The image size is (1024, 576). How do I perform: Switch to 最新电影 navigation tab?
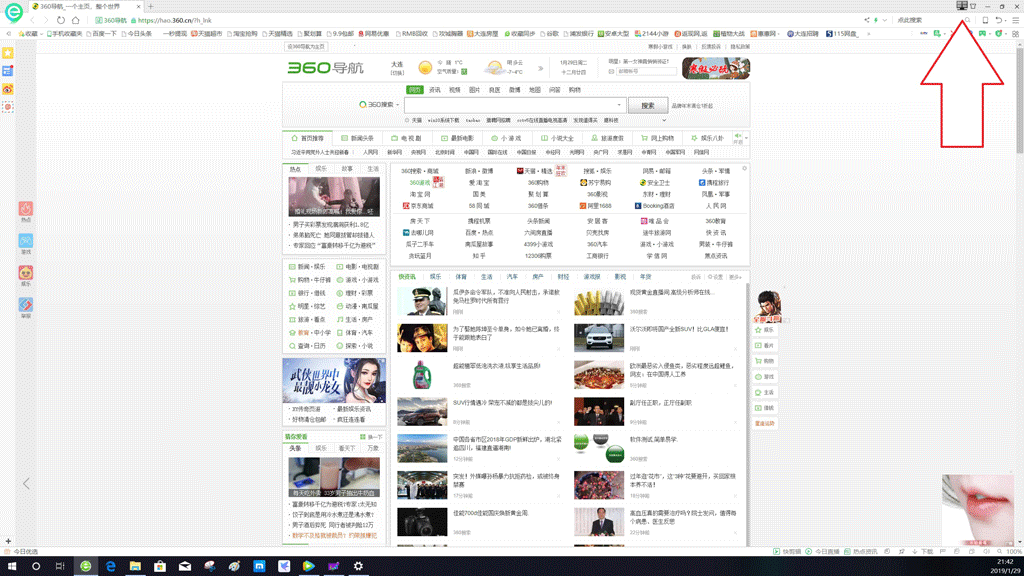tap(456, 138)
